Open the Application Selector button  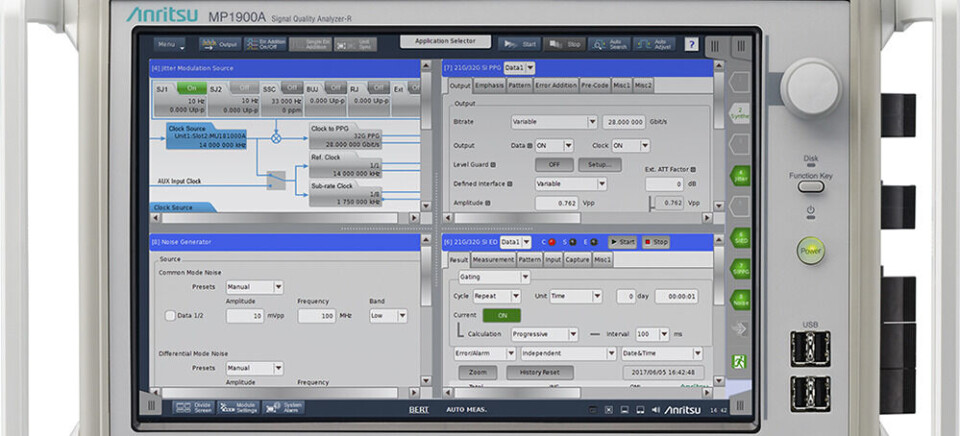pyautogui.click(x=445, y=42)
